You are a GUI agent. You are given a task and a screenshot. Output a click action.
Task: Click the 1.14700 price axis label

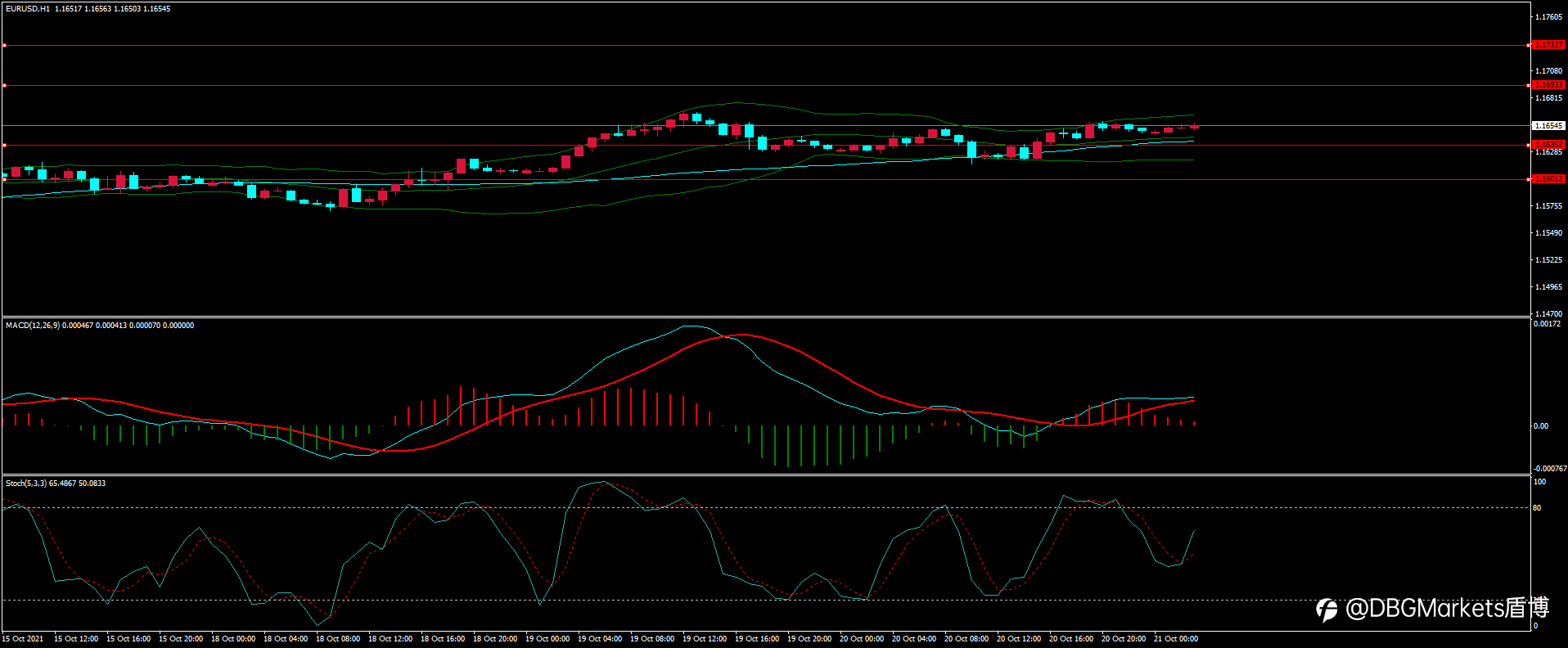[x=1548, y=314]
